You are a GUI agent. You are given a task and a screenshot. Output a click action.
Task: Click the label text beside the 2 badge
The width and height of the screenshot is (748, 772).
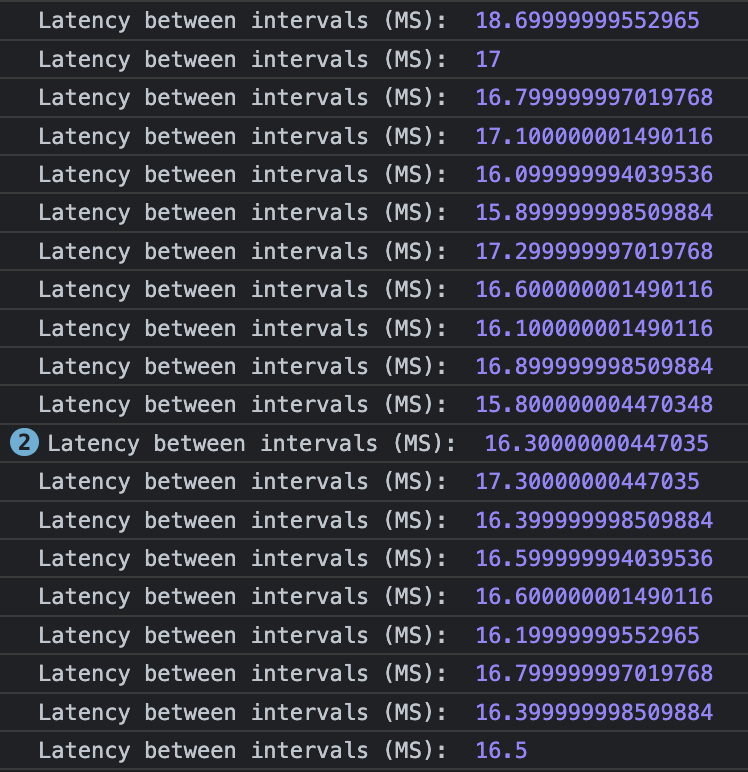point(251,444)
